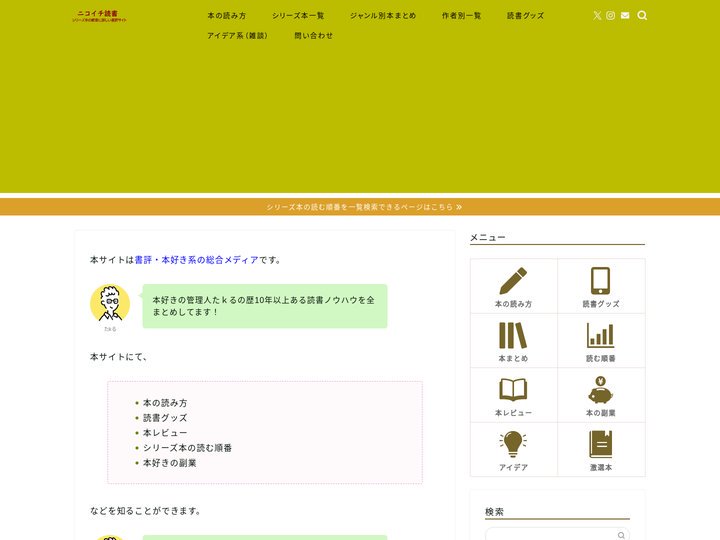Click the text 本サイトにて、
The image size is (720, 540).
coord(118,357)
